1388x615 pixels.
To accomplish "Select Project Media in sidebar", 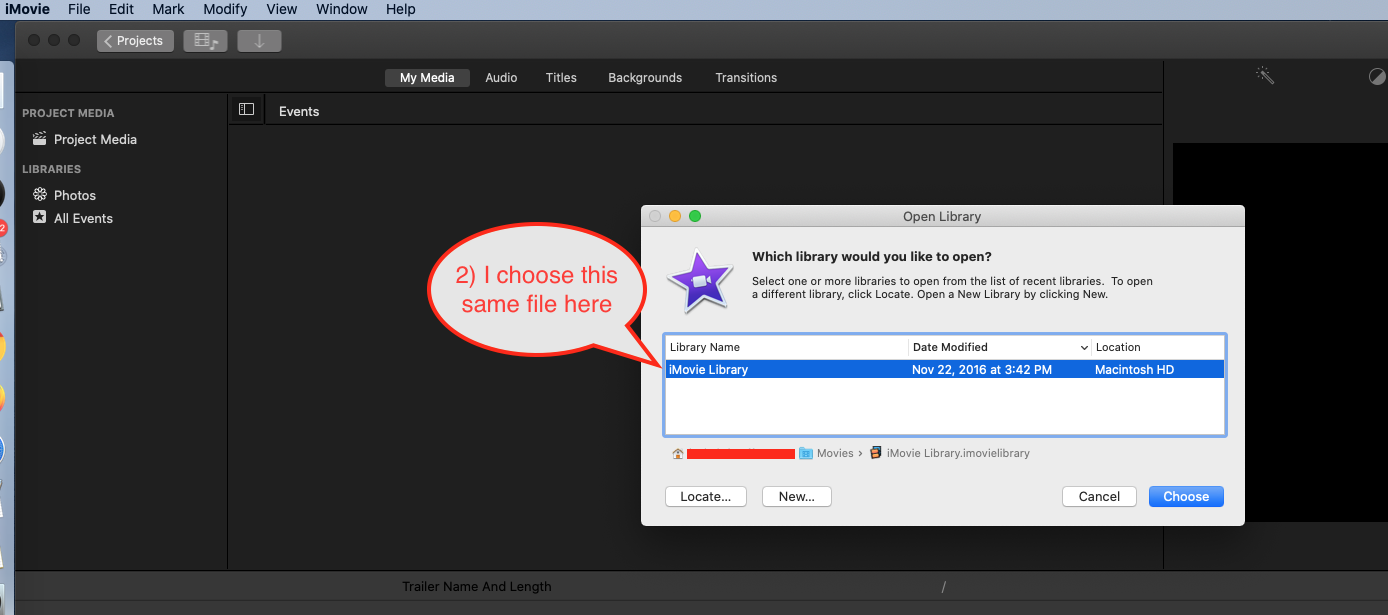I will [95, 140].
